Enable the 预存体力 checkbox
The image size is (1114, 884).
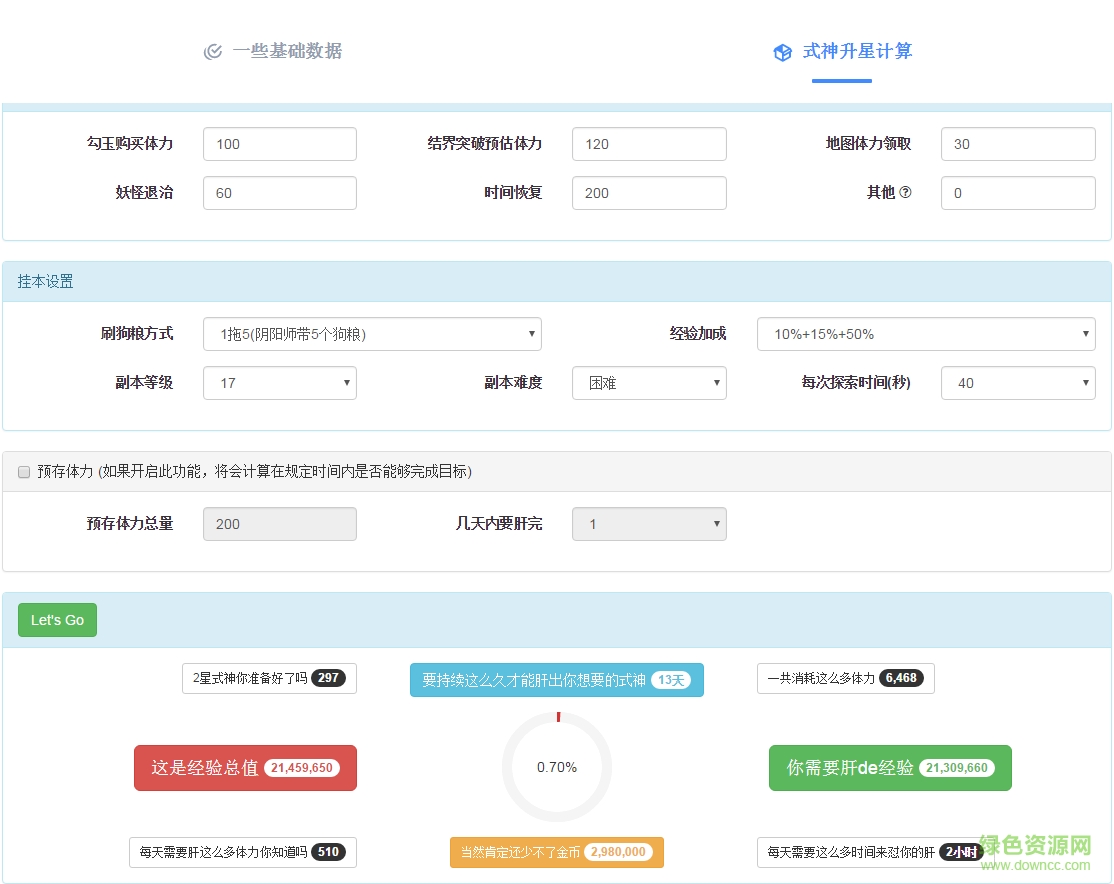coord(24,472)
